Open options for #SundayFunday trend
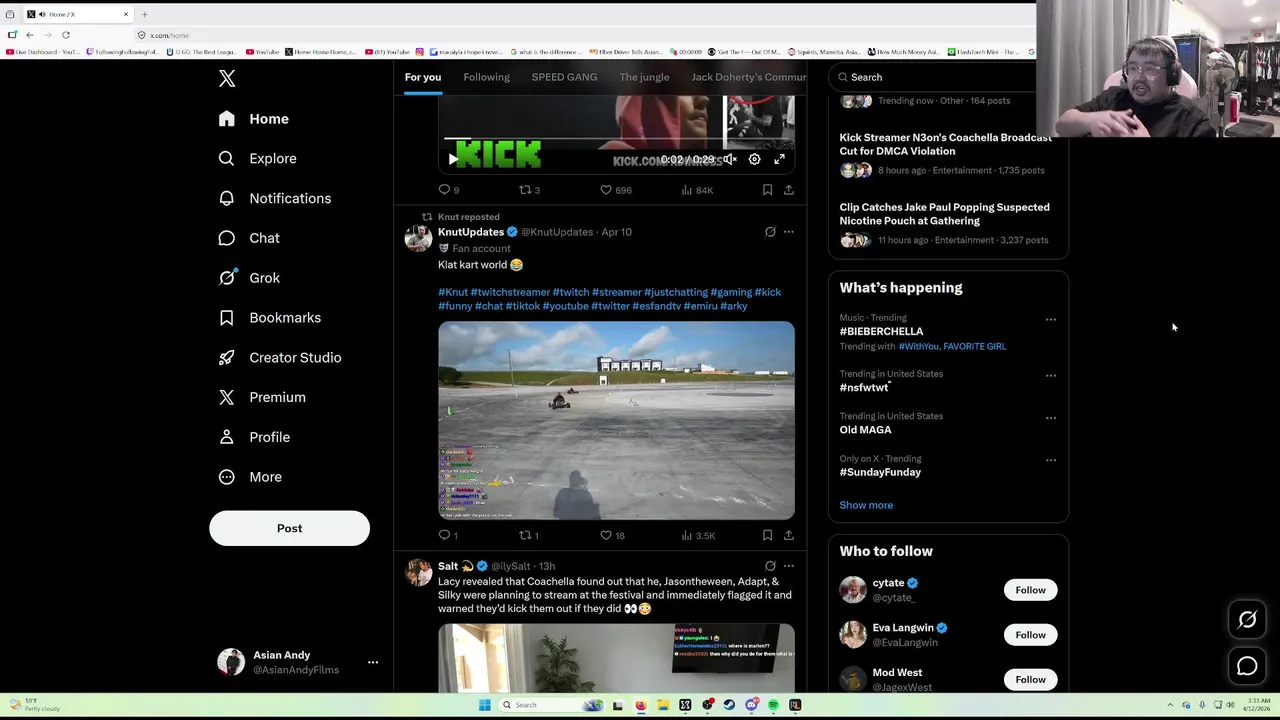 [x=1050, y=461]
